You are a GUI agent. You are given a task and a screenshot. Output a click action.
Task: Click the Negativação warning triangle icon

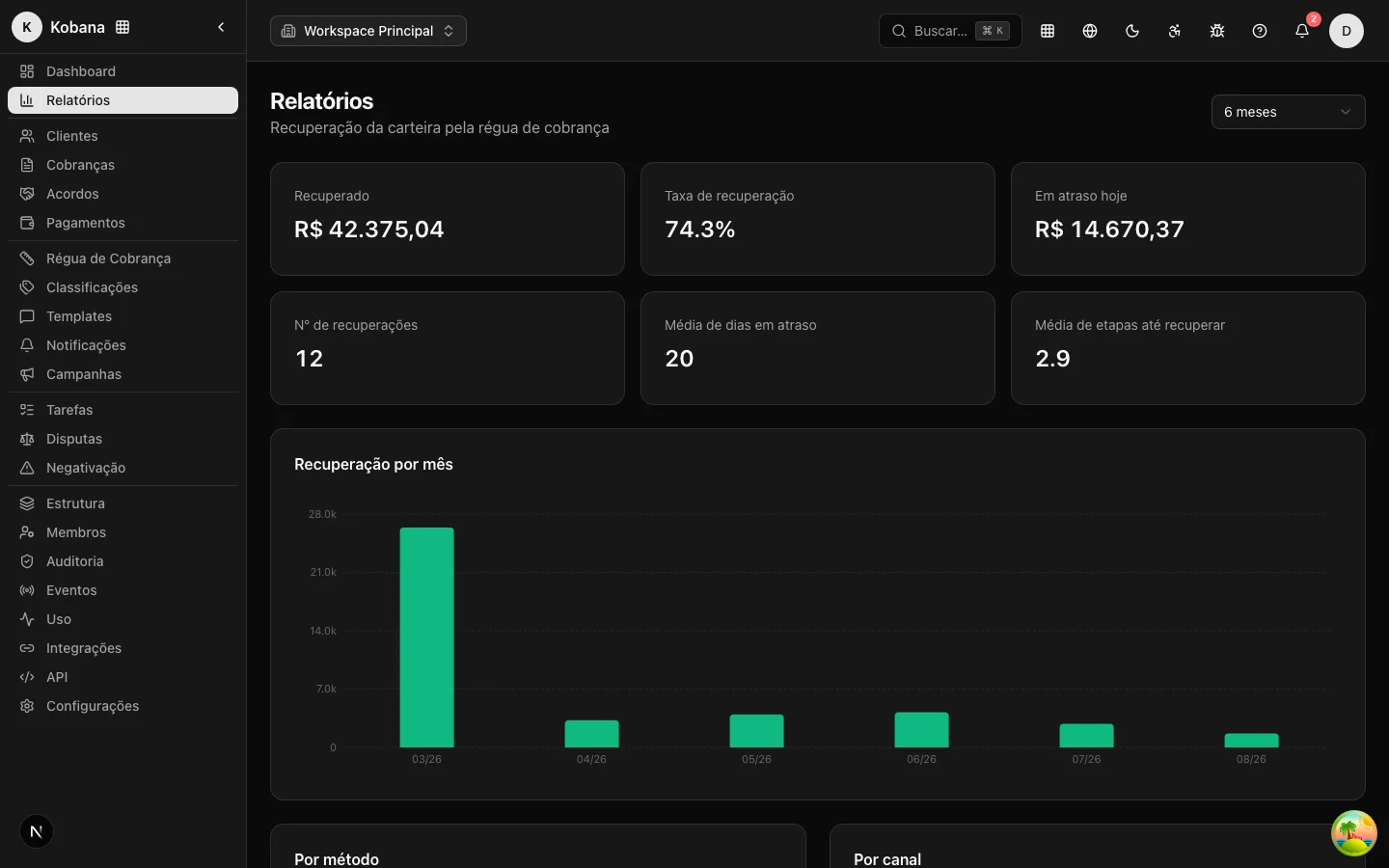click(x=27, y=468)
